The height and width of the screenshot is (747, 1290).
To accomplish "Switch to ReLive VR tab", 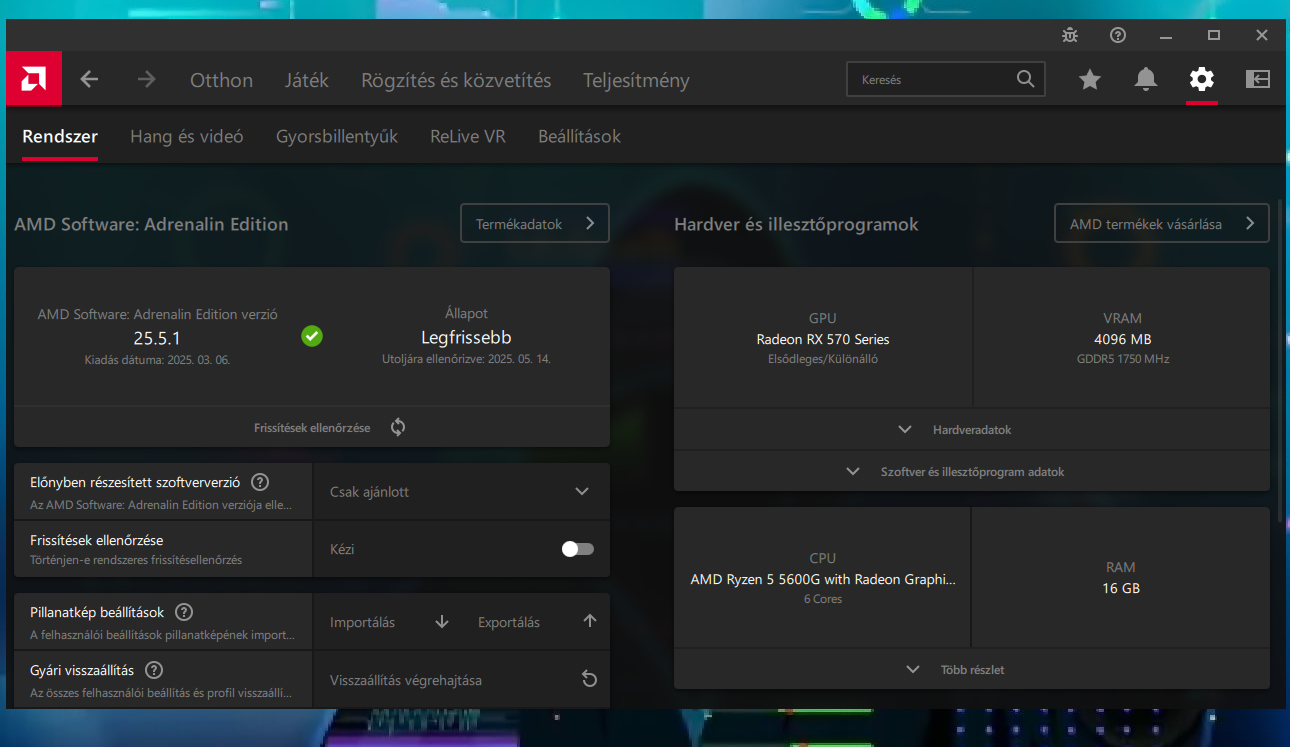I will pyautogui.click(x=468, y=136).
